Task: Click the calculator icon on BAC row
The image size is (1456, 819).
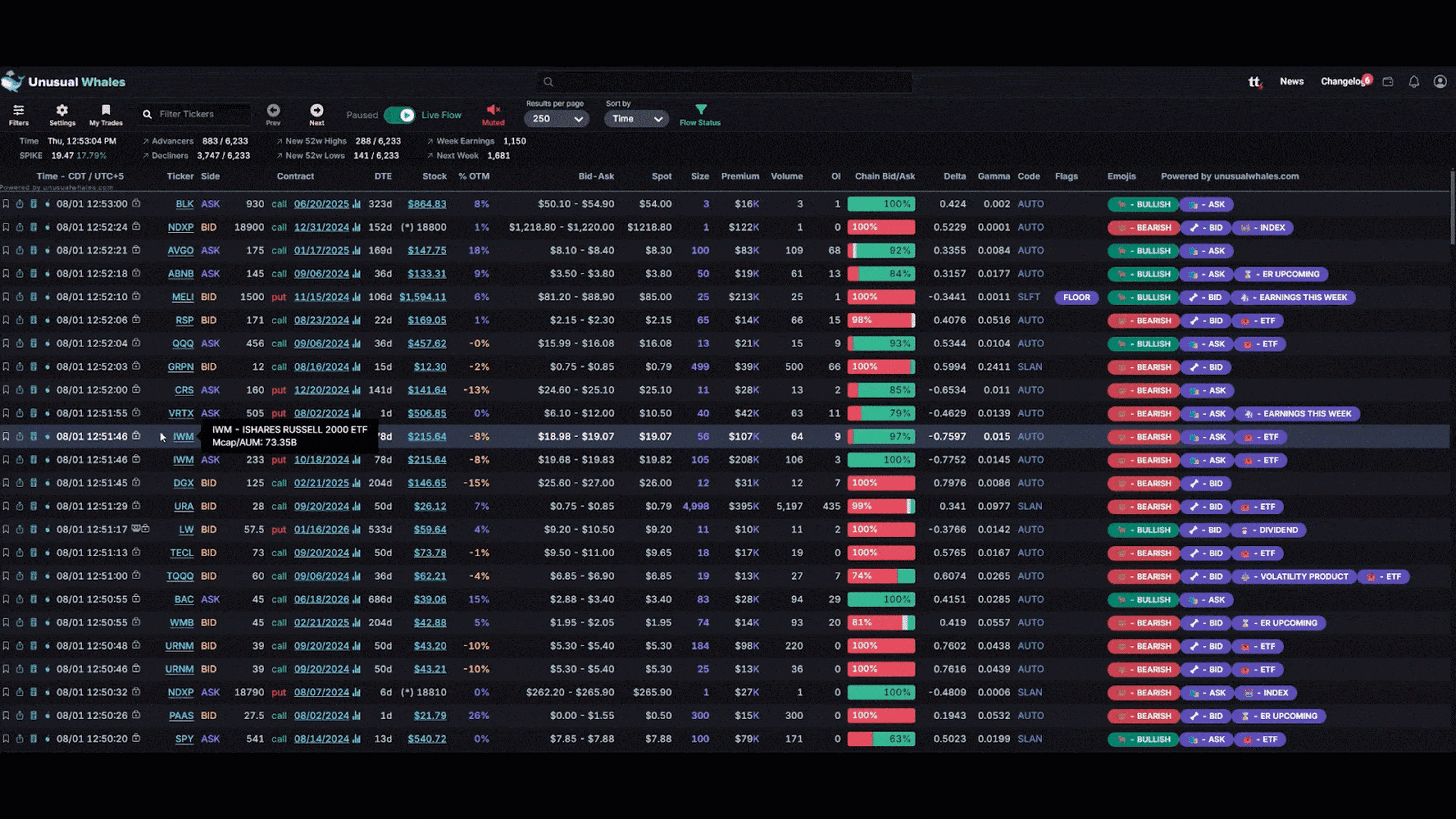Action: (x=33, y=599)
